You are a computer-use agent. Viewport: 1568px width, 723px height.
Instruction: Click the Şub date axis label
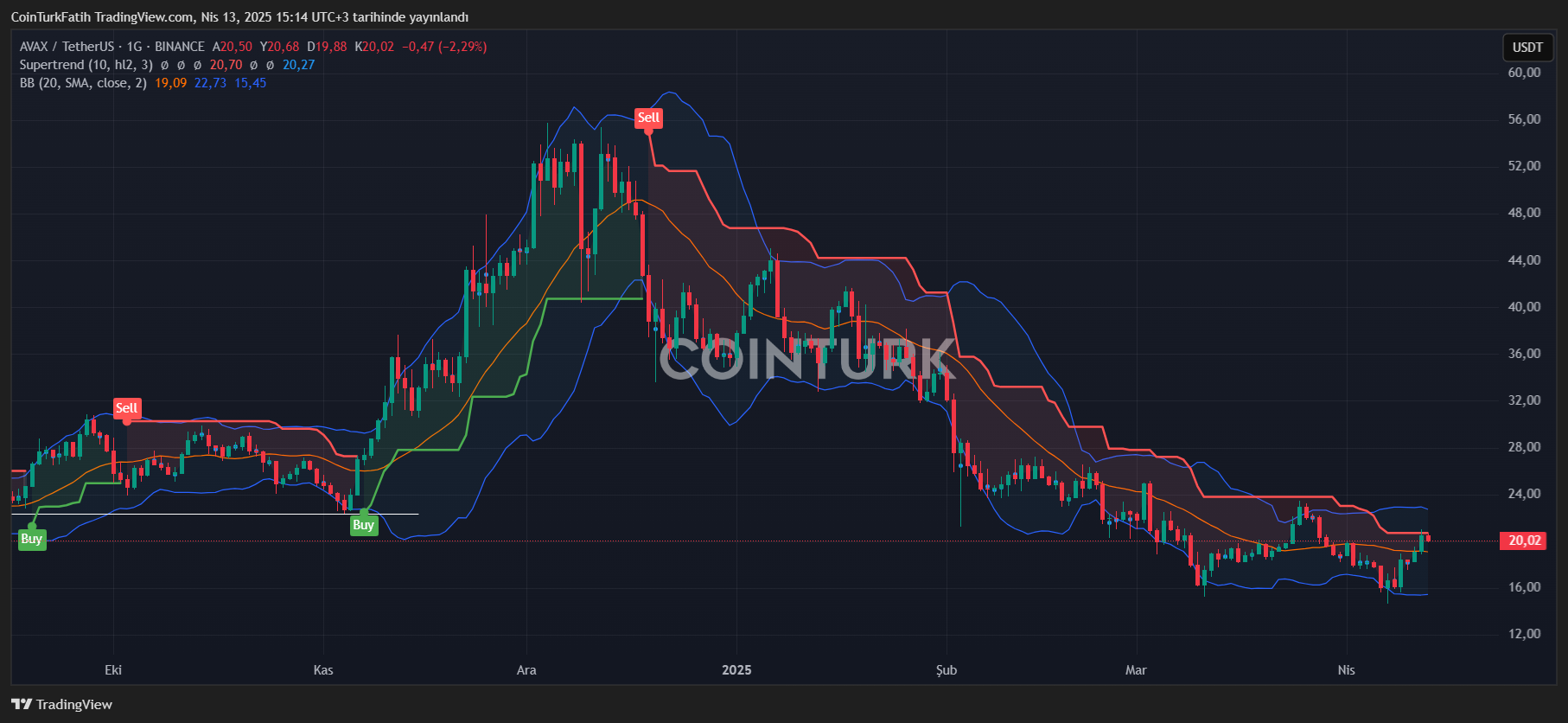[x=947, y=670]
